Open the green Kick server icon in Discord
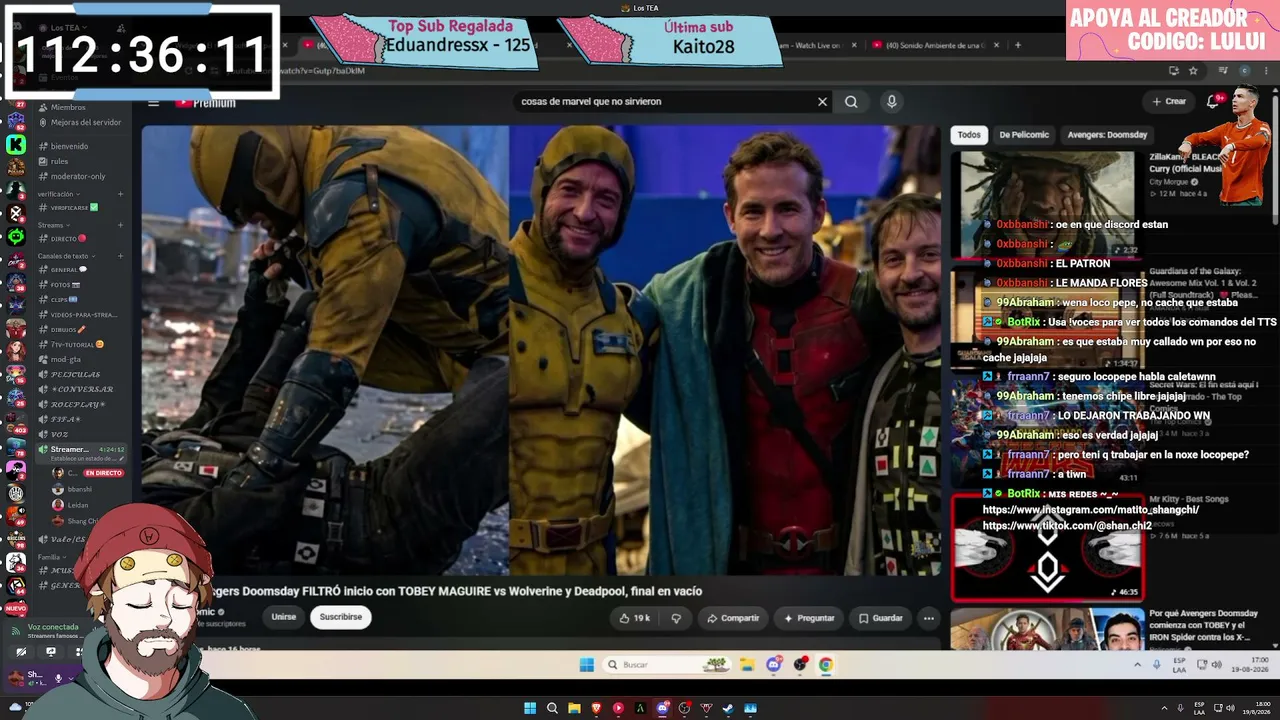Screen dimensions: 1280x720 click(x=16, y=145)
